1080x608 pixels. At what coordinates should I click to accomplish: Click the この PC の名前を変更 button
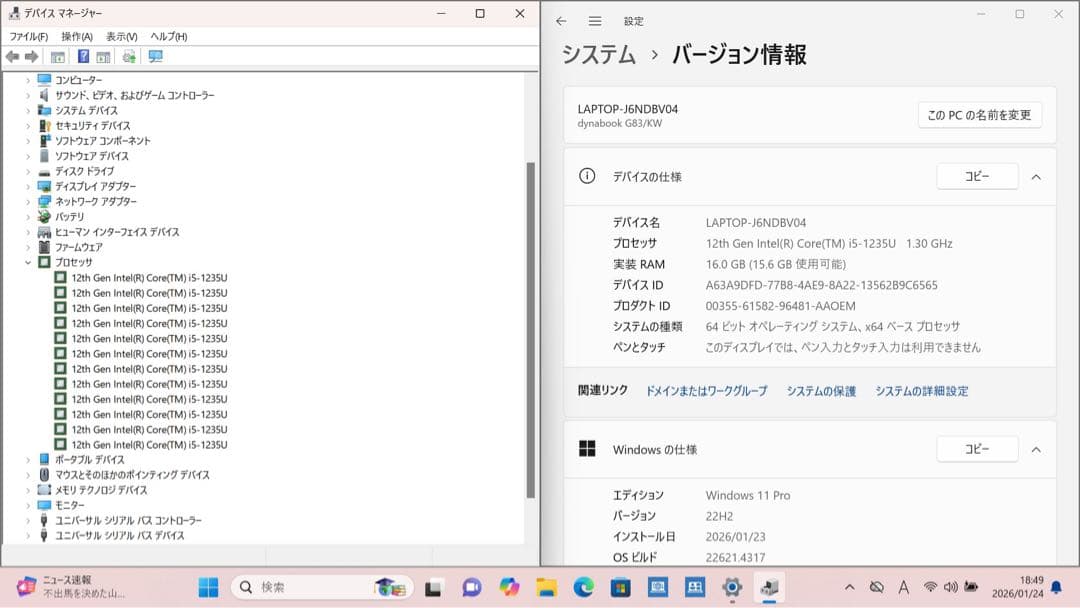click(x=979, y=114)
